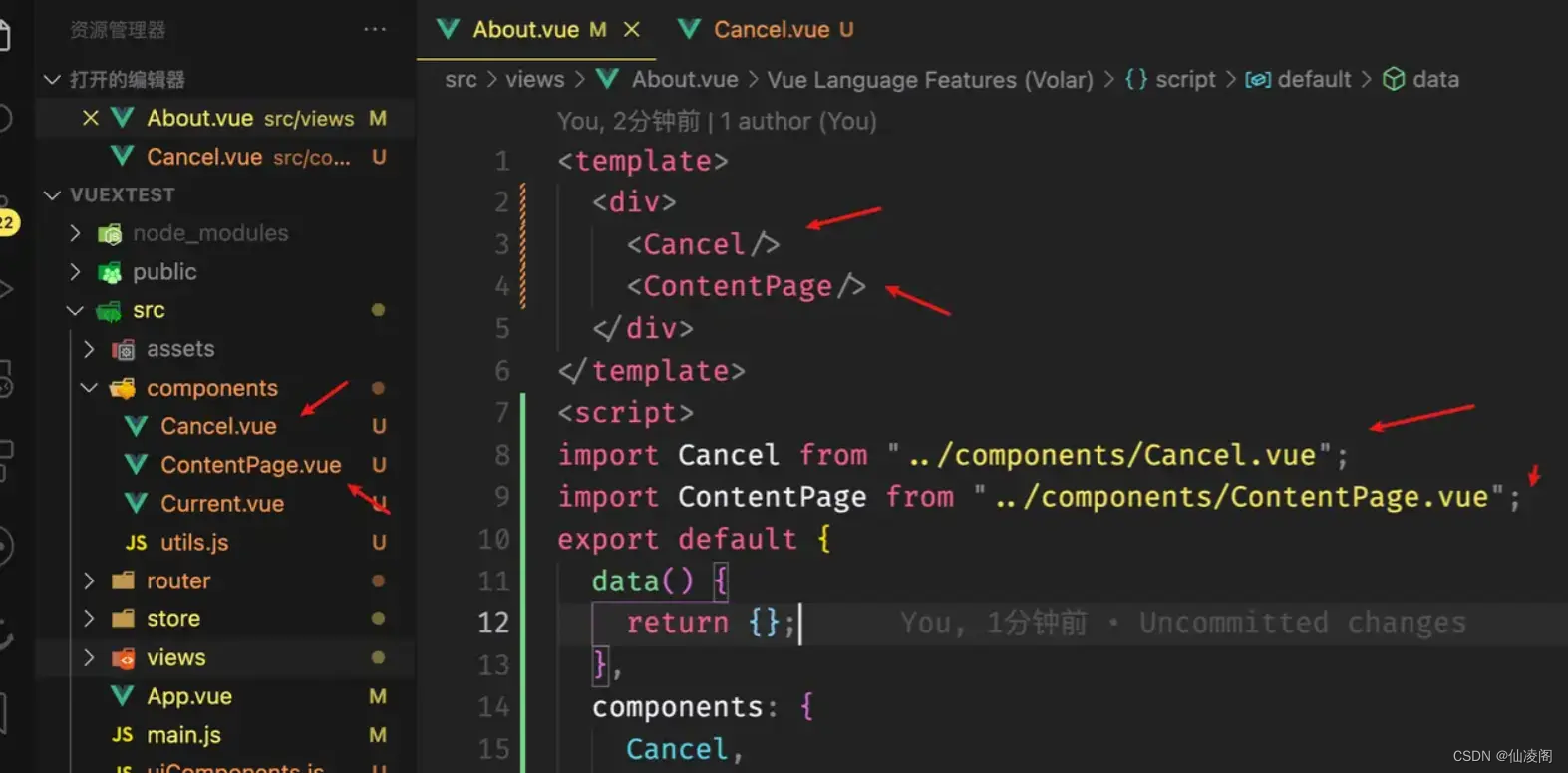The width and height of the screenshot is (1568, 773).
Task: Click the ContentPage tag on line 4
Action: 746,287
